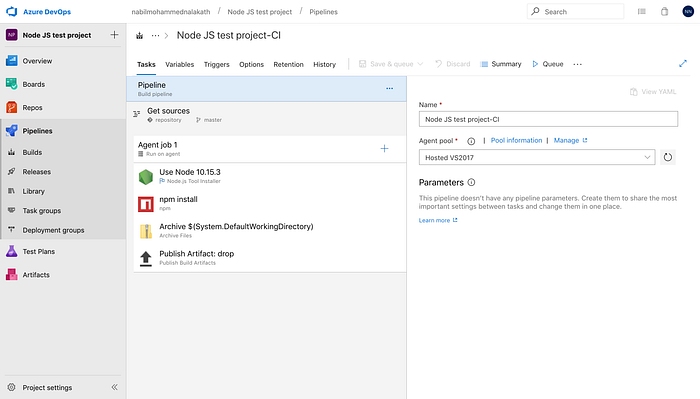700x399 pixels.
Task: Go to Releases under Pipelines
Action: (37, 172)
